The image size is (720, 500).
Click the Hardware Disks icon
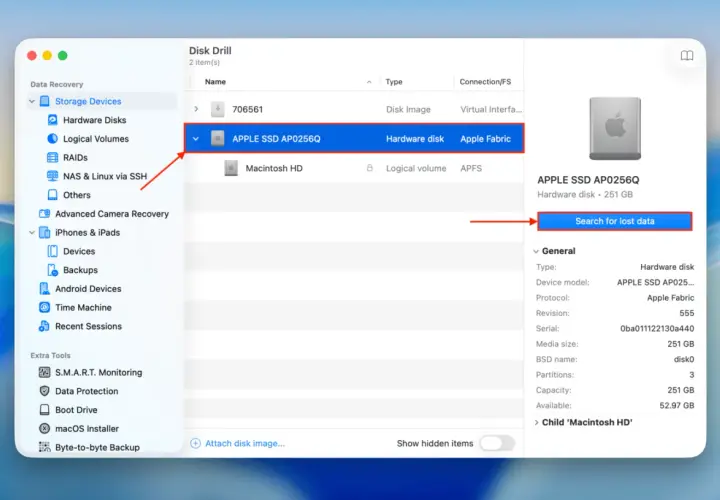point(52,120)
